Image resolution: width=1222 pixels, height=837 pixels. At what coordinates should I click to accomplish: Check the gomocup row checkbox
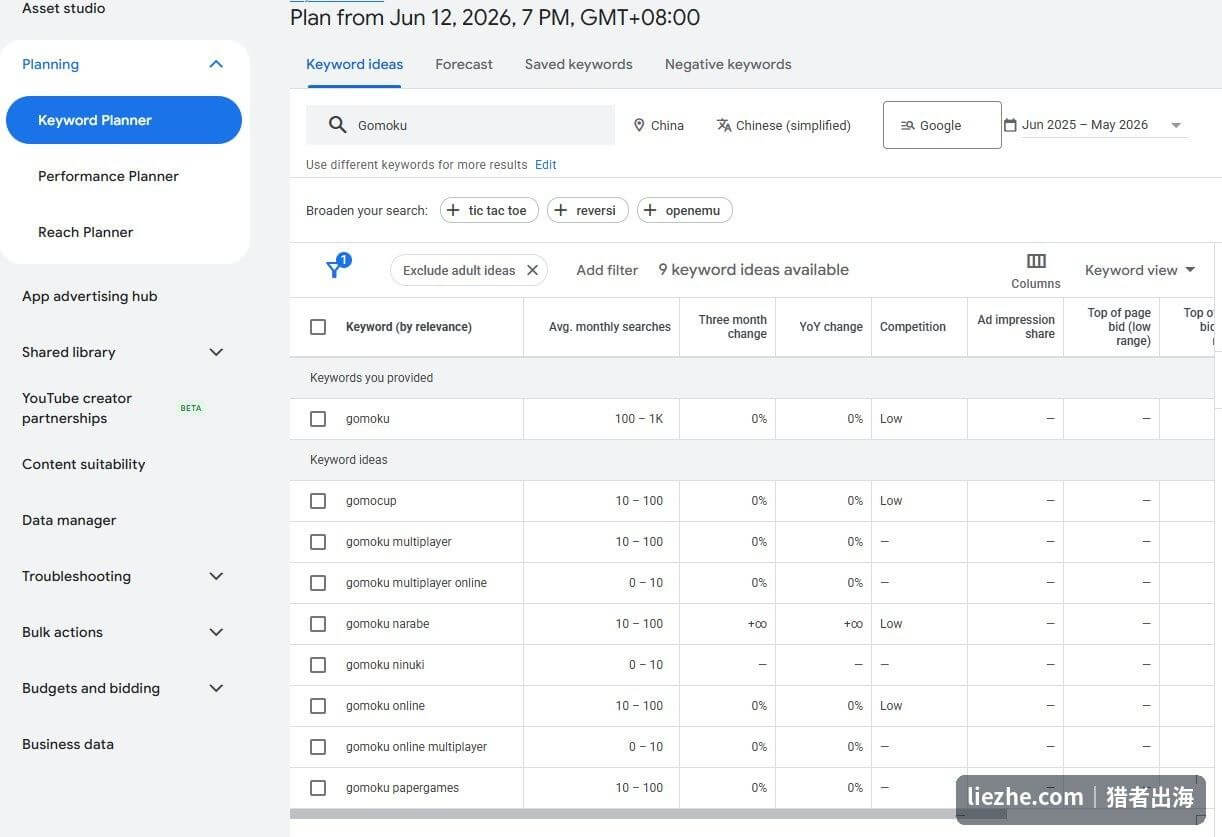point(318,501)
